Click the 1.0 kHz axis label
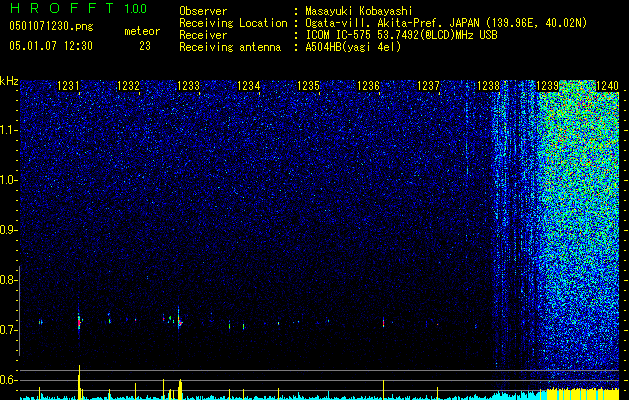Viewport: 629px width, 400px height. click(x=8, y=180)
